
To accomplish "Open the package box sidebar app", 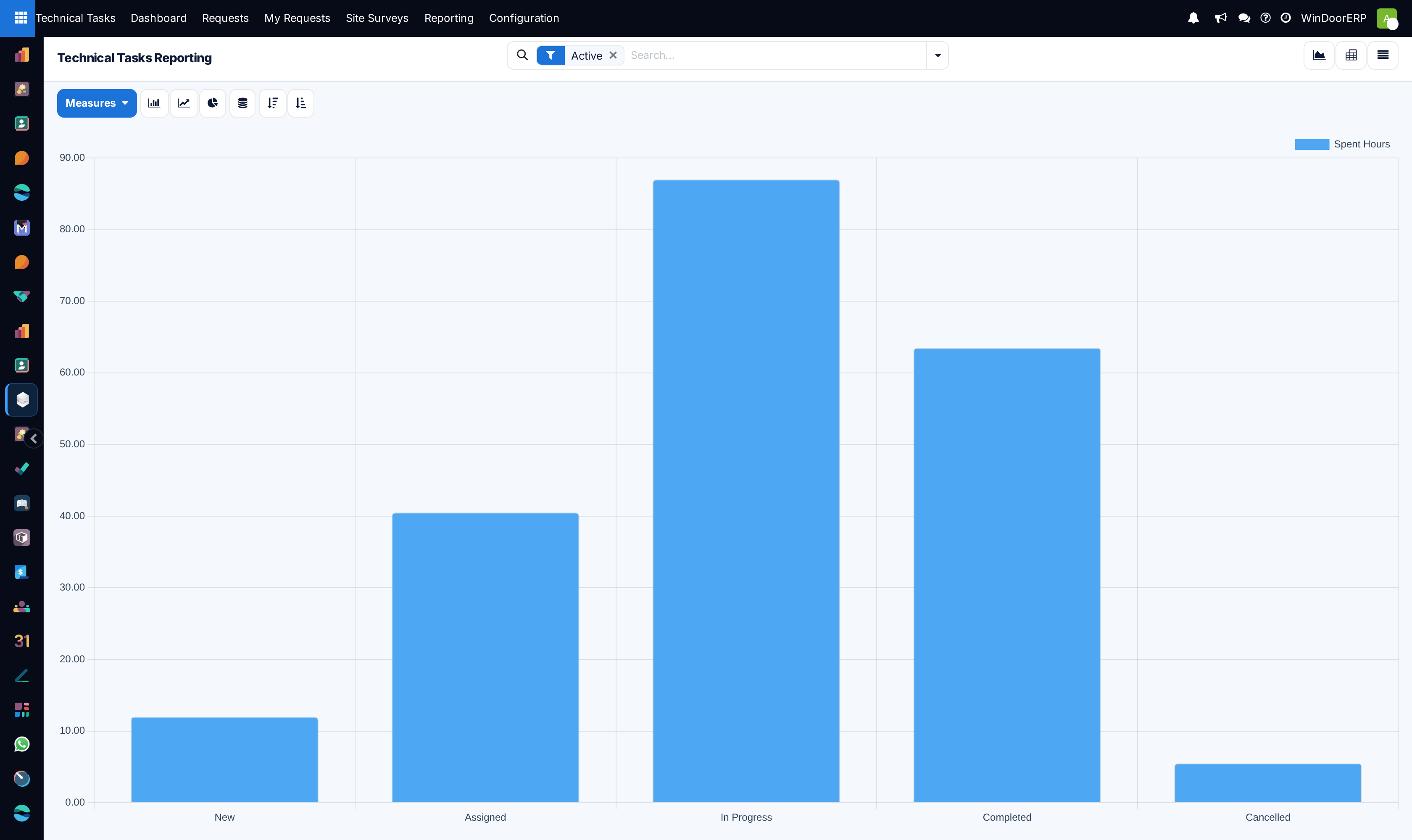I will click(21, 538).
